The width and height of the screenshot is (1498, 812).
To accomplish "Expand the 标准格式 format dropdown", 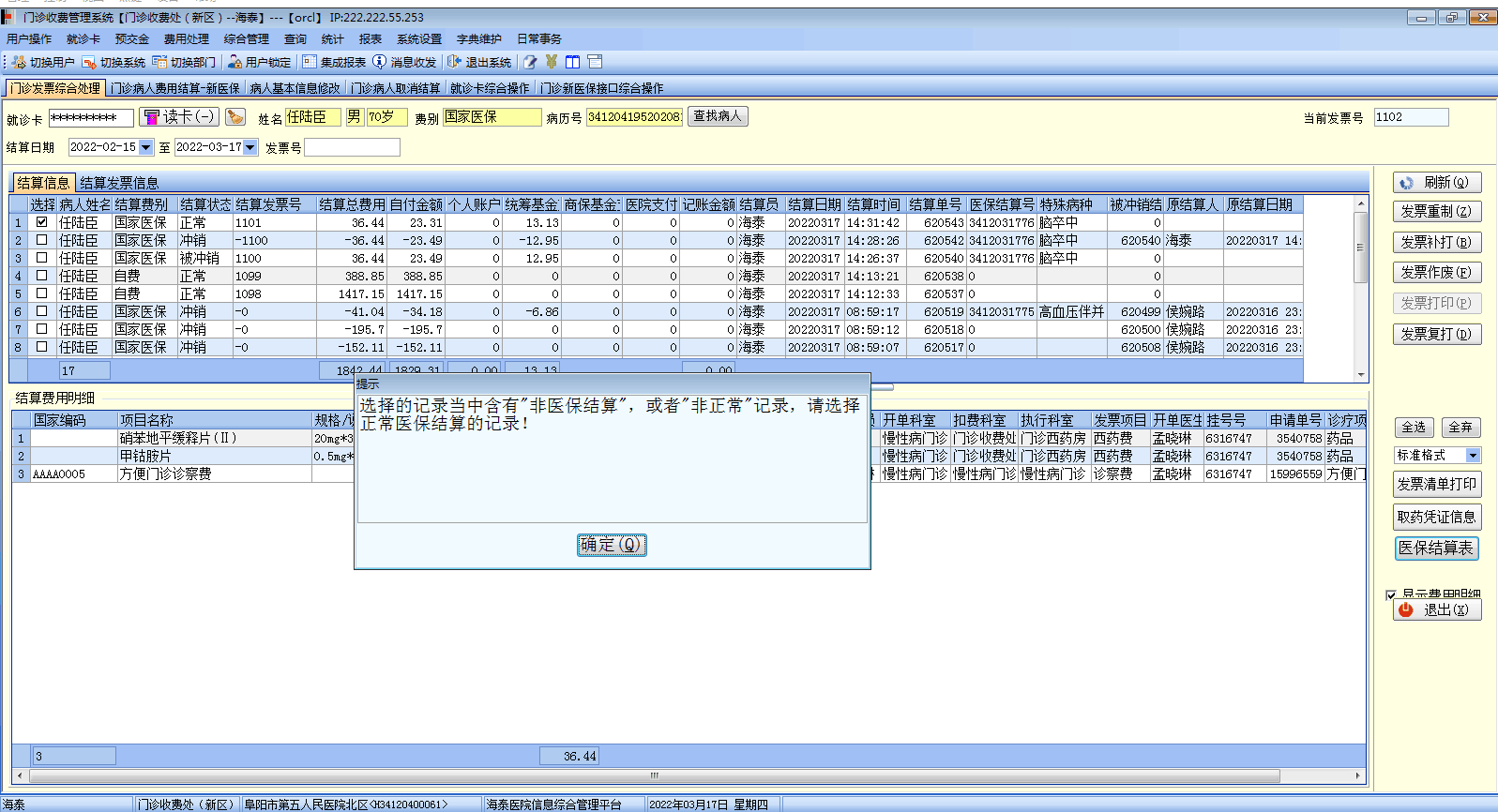I will (x=1473, y=456).
